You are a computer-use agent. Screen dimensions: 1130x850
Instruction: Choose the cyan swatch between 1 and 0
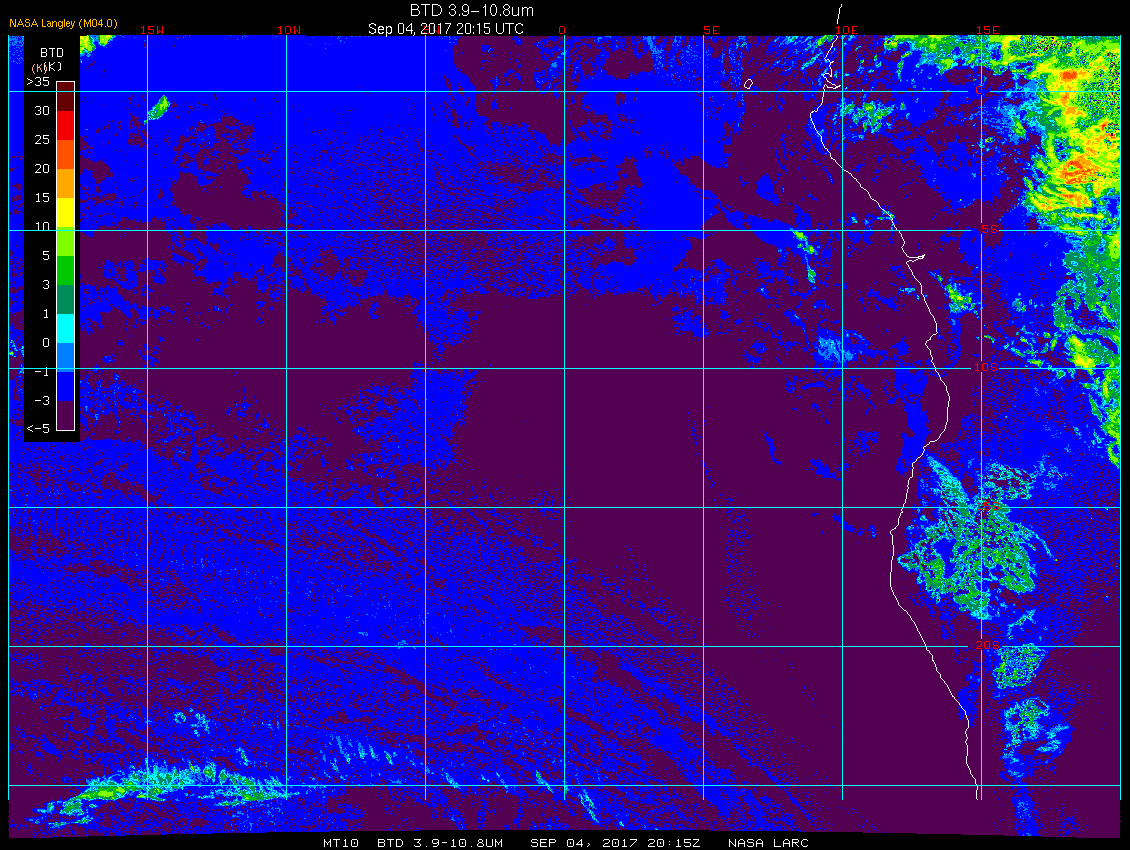pos(66,328)
